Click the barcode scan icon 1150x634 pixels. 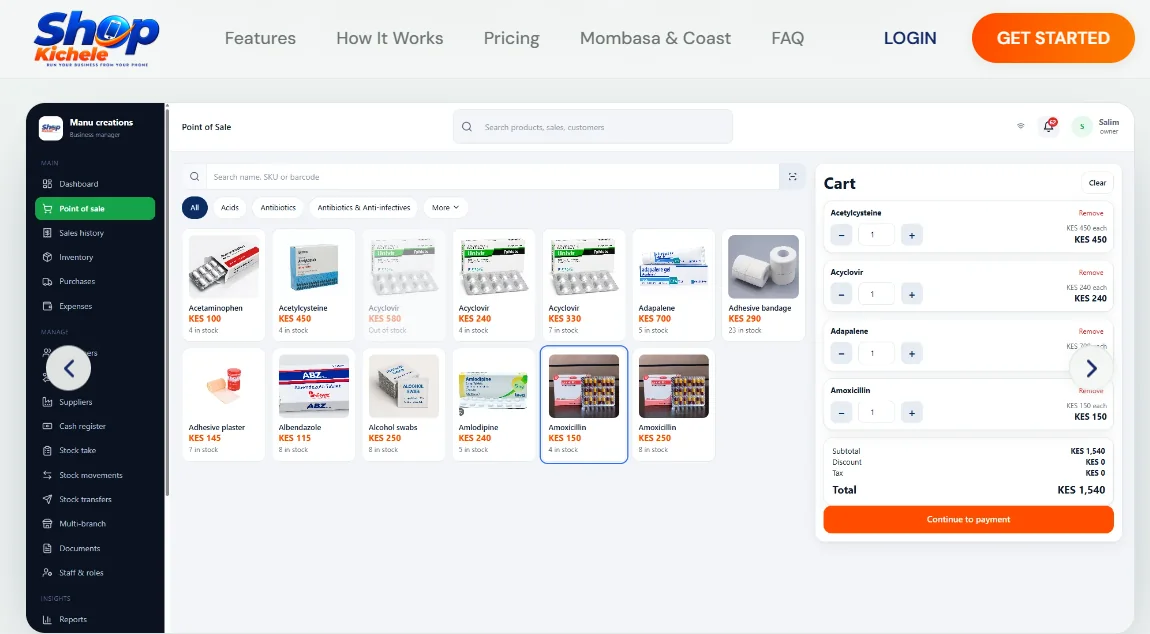tap(793, 177)
